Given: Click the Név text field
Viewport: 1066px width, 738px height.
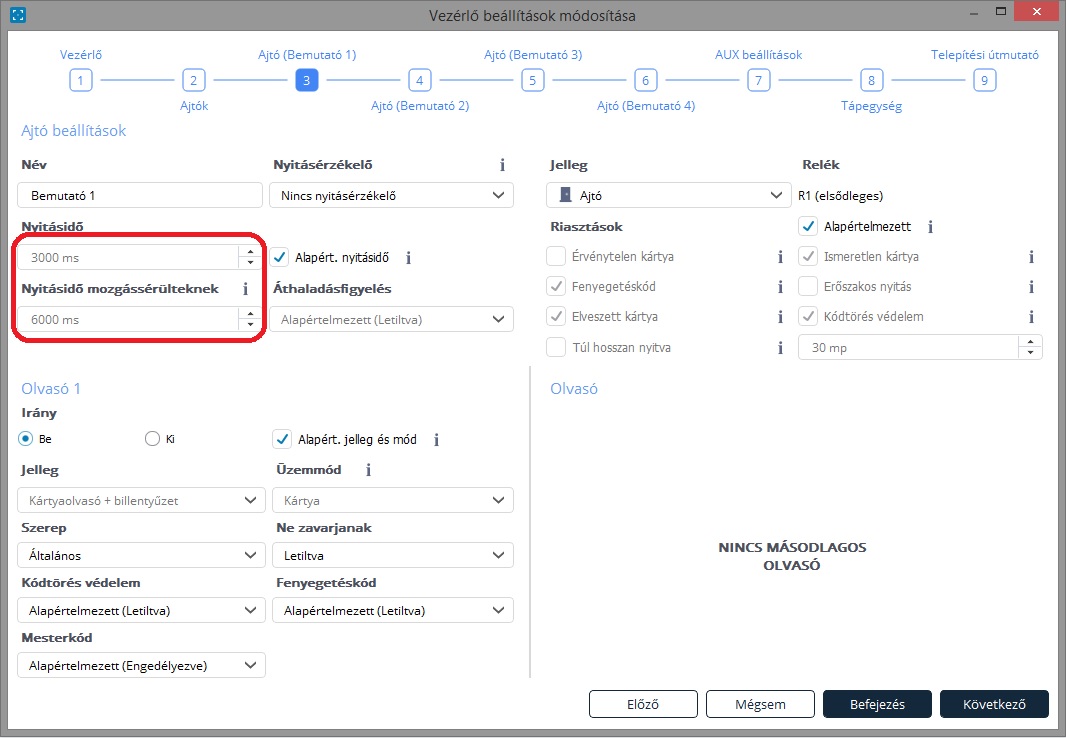Looking at the screenshot, I should tap(140, 195).
